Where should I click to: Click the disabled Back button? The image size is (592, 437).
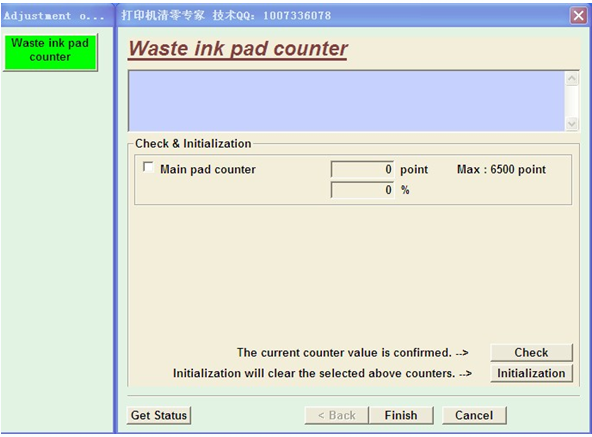click(336, 415)
